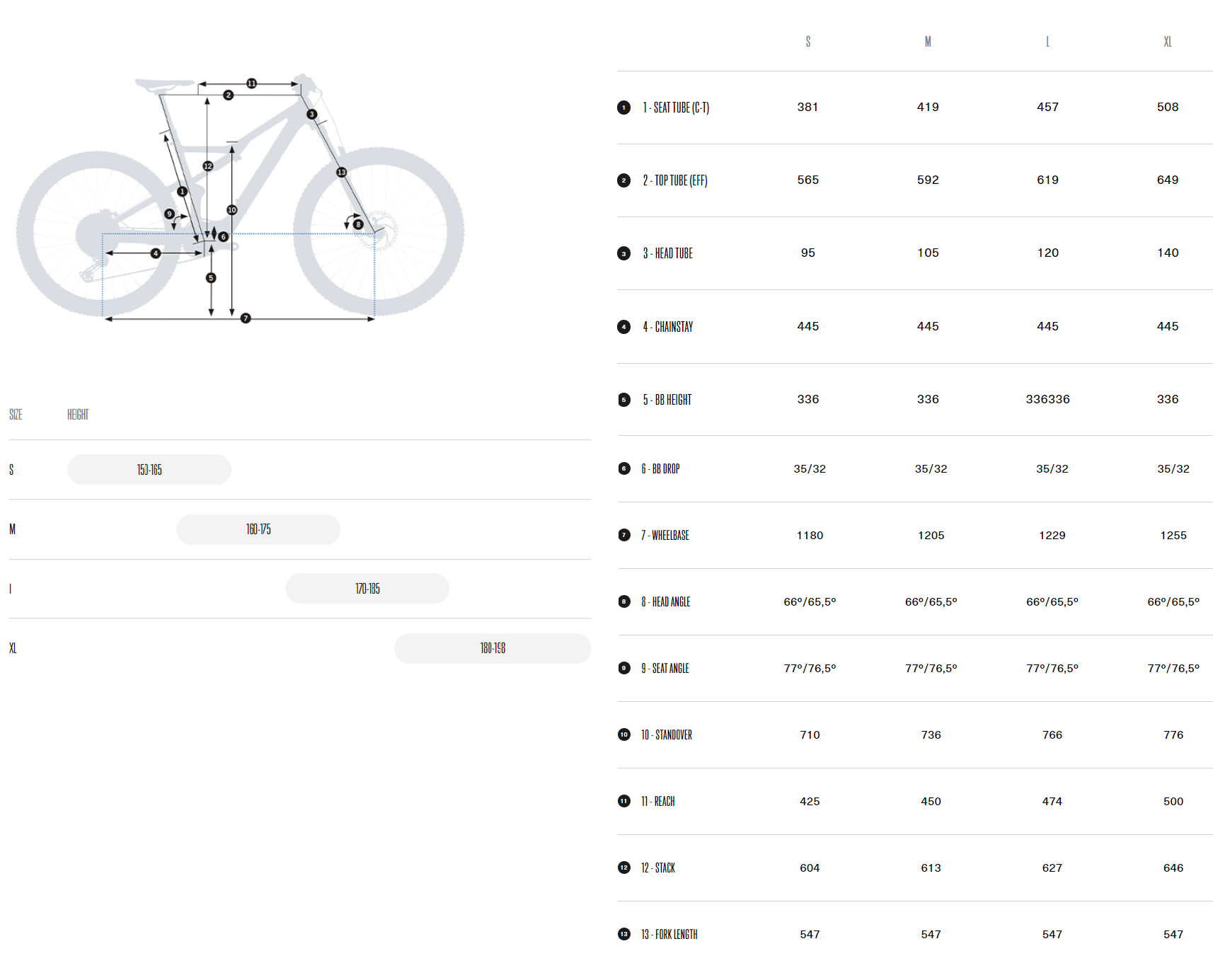
Task: Select the 160-175 height range pill
Action: tap(258, 529)
